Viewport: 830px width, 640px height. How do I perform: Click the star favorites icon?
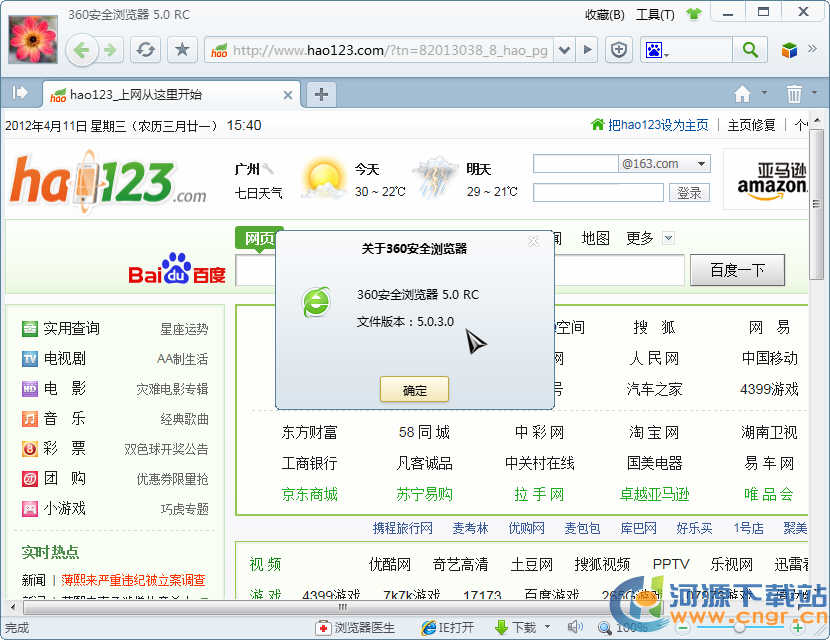click(x=181, y=50)
